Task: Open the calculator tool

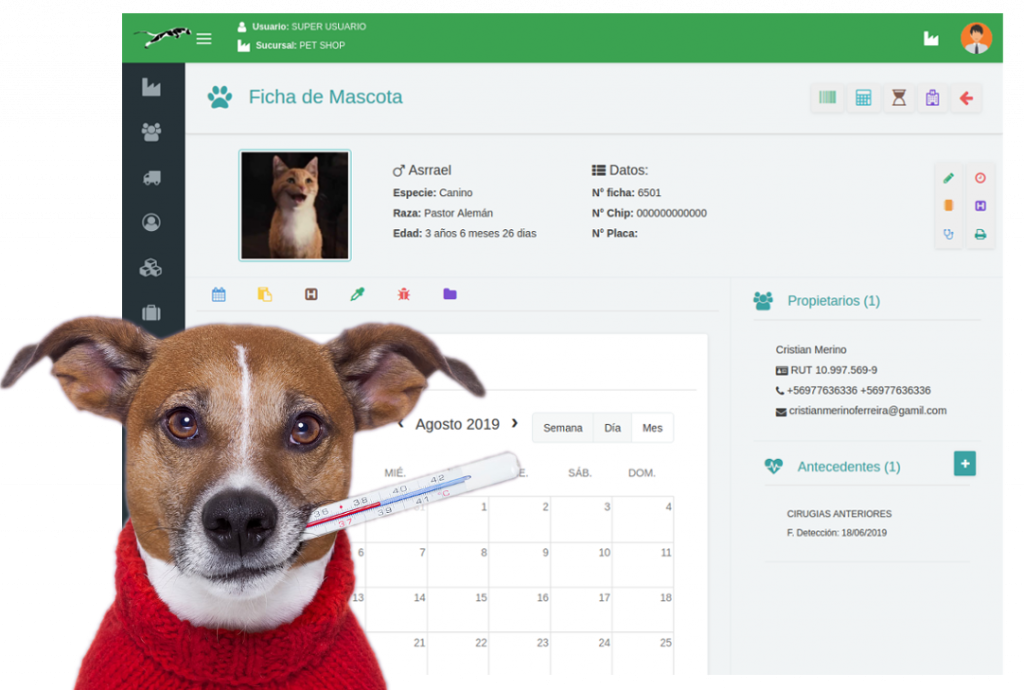Action: pos(863,98)
